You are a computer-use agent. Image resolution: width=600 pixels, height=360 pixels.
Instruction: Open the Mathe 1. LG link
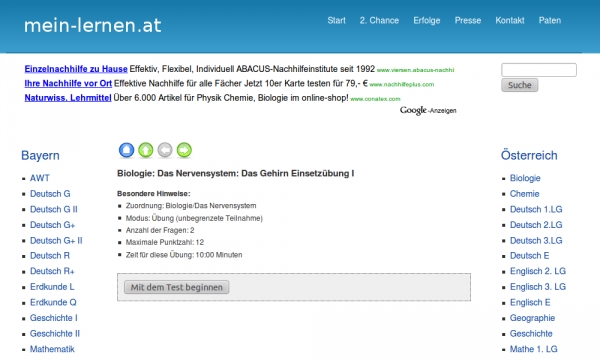tap(533, 349)
